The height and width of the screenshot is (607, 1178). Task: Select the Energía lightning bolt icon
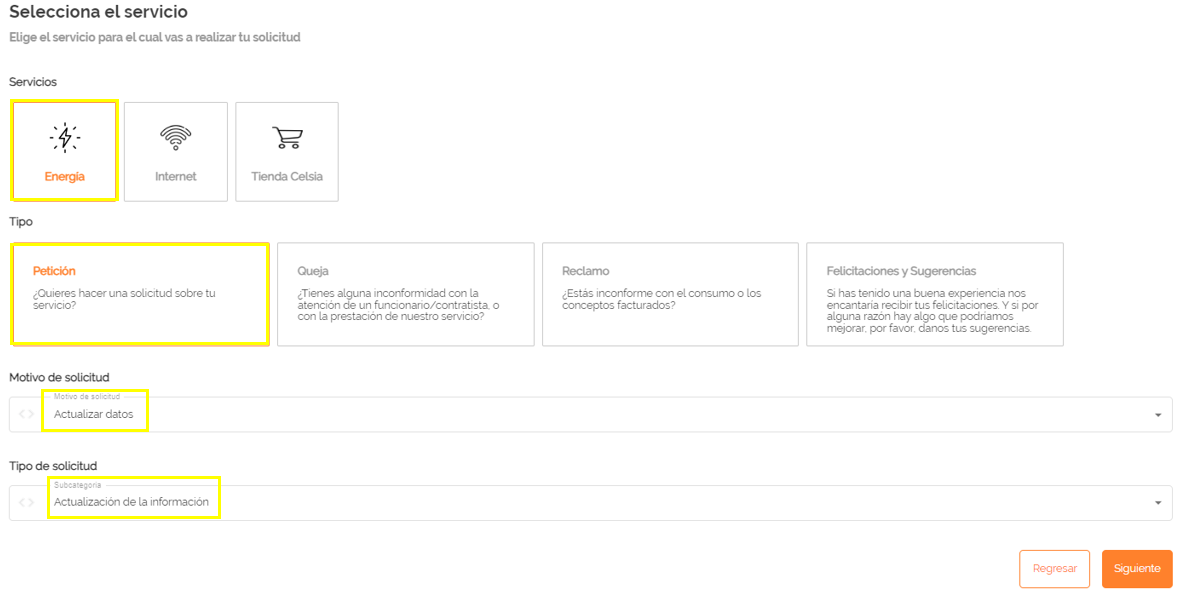pyautogui.click(x=64, y=137)
